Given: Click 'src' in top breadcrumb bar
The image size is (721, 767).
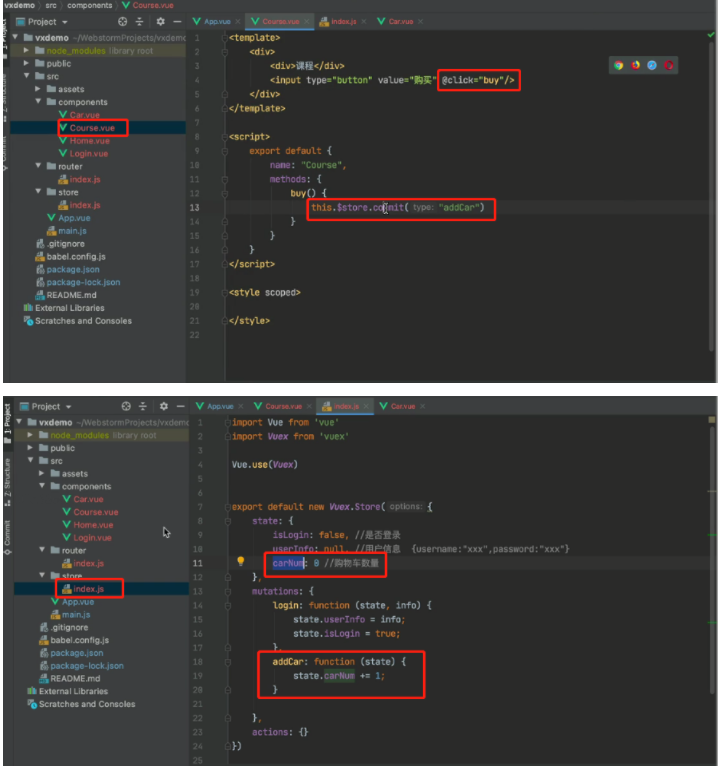Looking at the screenshot, I should [51, 5].
